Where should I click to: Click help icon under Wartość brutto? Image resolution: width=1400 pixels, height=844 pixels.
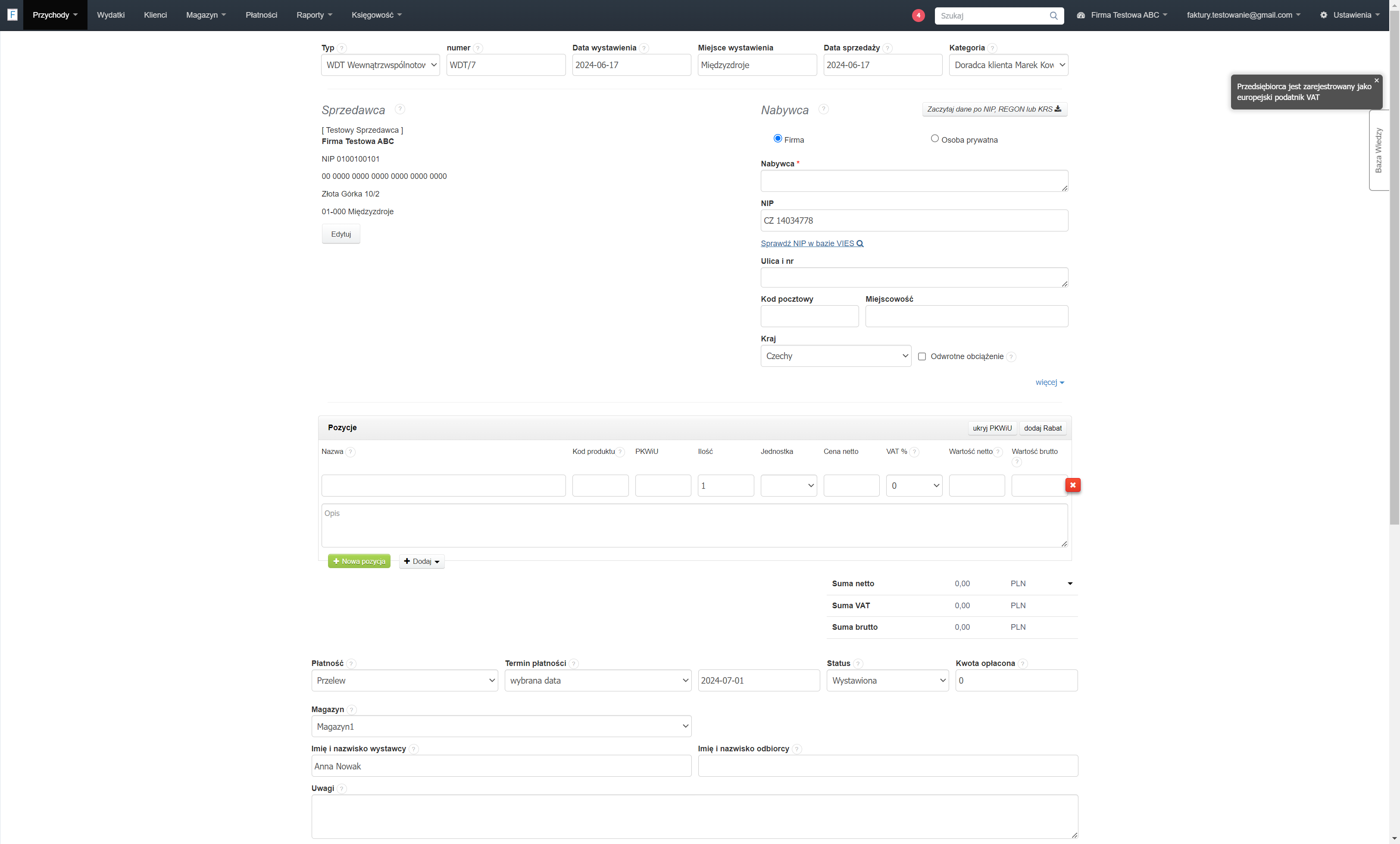1017,462
